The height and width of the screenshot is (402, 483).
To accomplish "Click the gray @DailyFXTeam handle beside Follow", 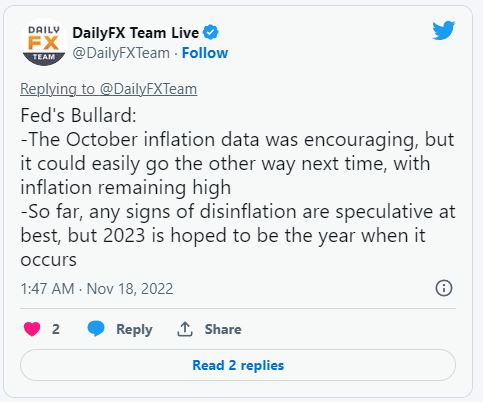I will [x=121, y=53].
